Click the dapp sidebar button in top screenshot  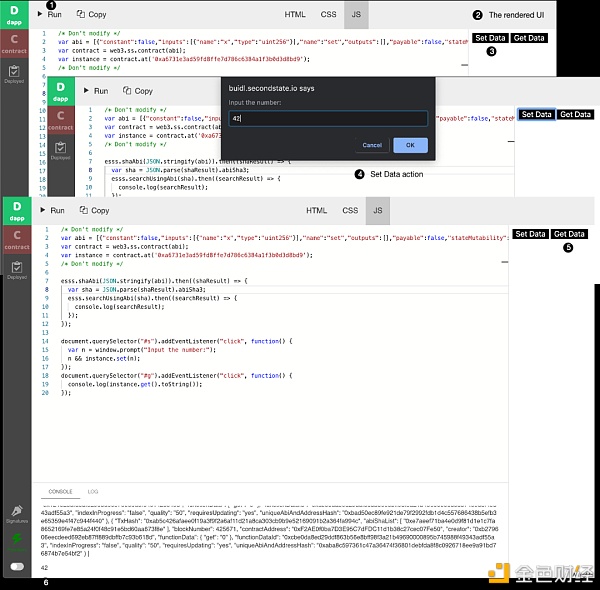(14, 15)
